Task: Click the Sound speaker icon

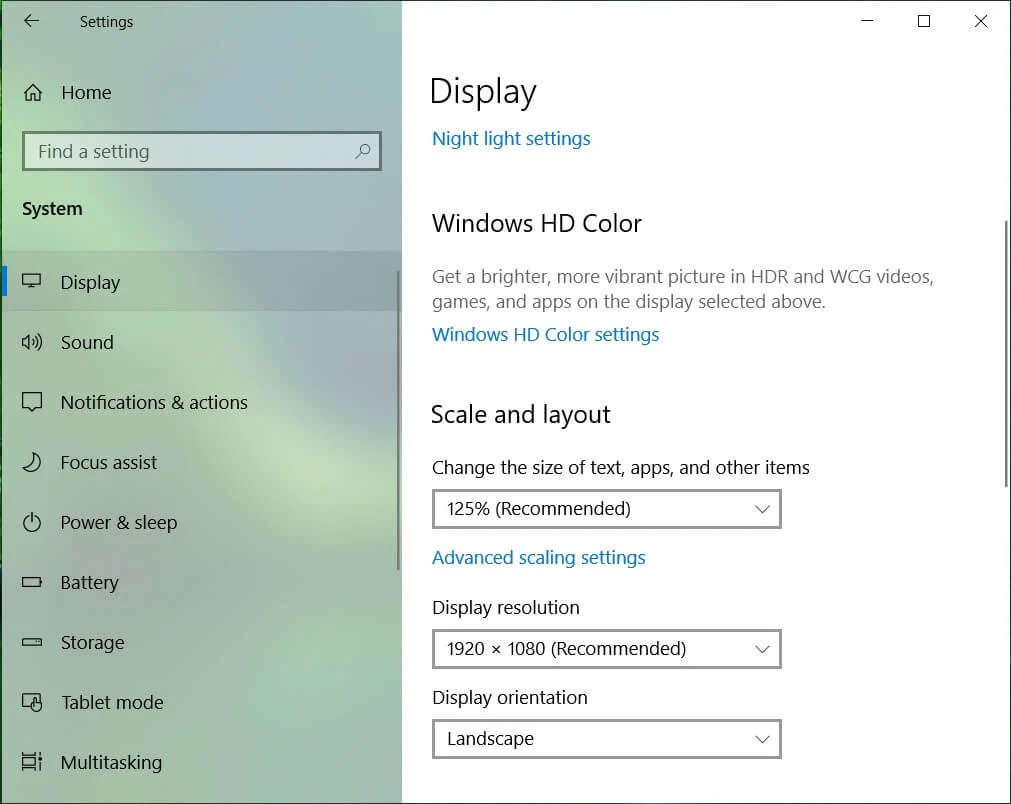Action: pyautogui.click(x=32, y=342)
